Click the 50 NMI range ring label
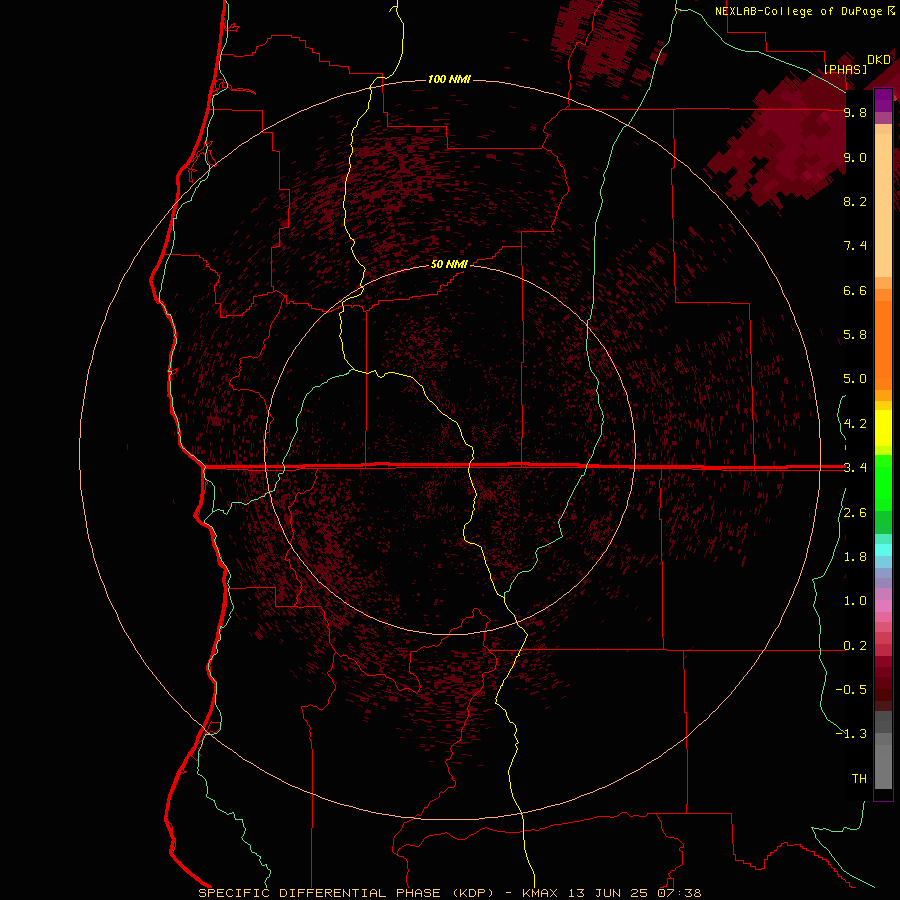900x900 pixels. [449, 264]
